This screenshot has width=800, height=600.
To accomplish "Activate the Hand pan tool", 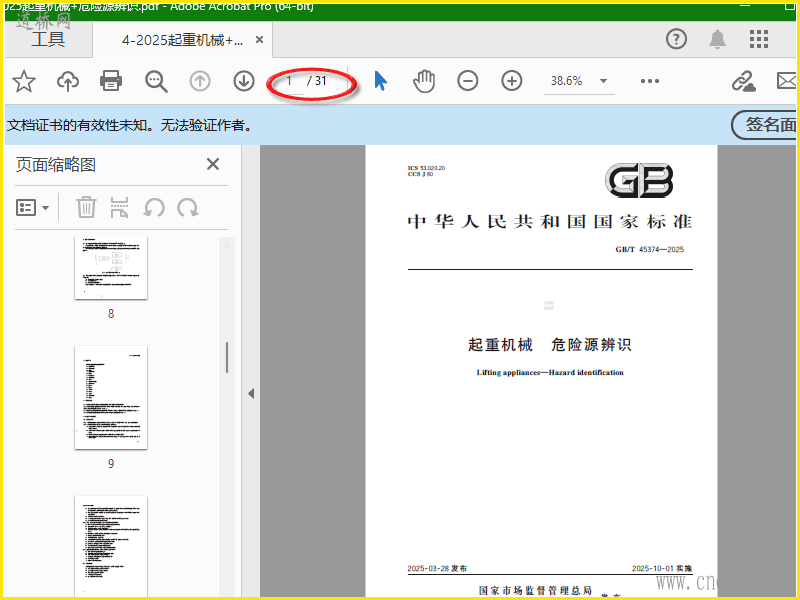I will tap(424, 81).
